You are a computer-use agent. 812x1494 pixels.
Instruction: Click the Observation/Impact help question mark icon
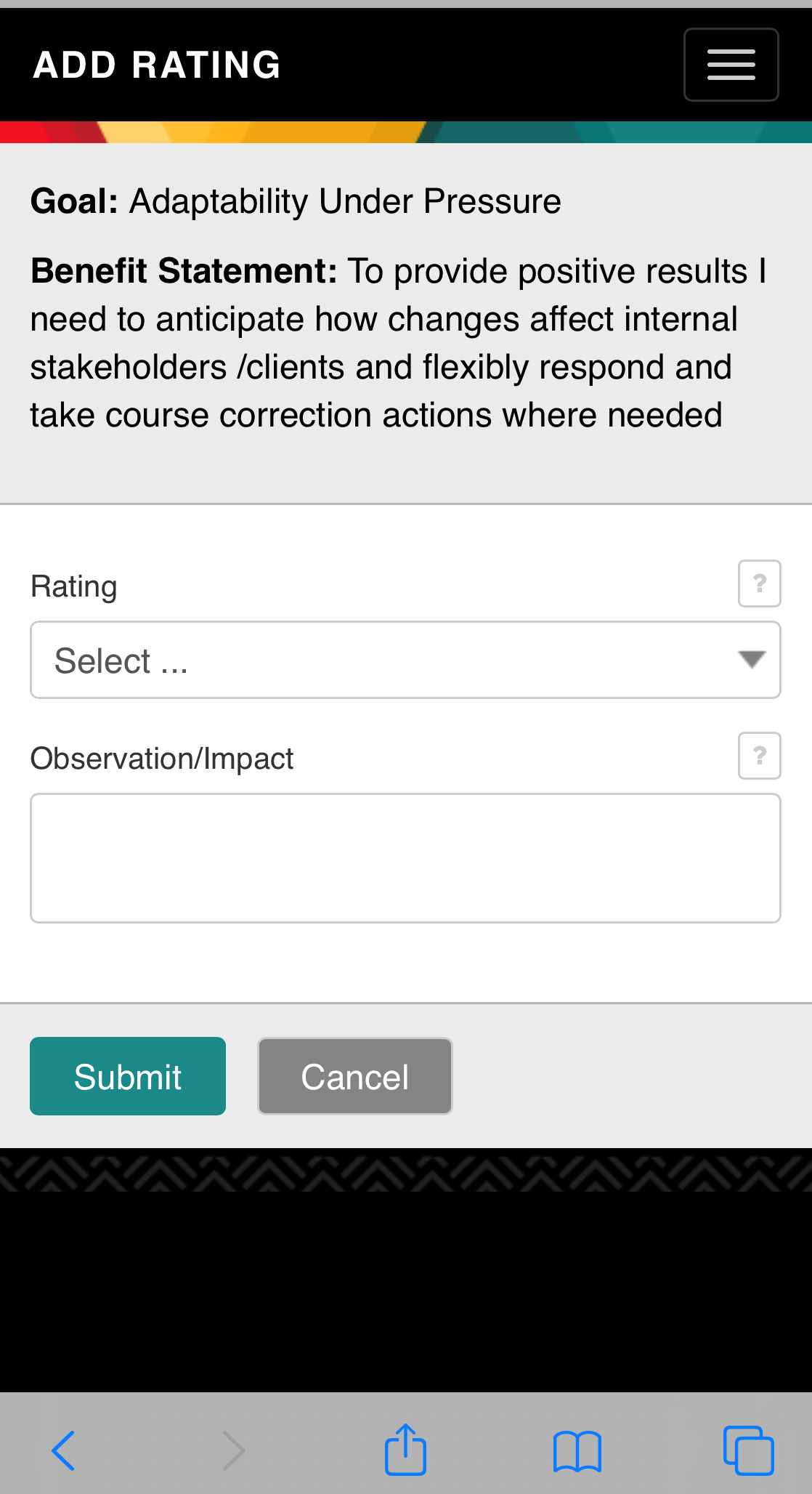point(759,756)
